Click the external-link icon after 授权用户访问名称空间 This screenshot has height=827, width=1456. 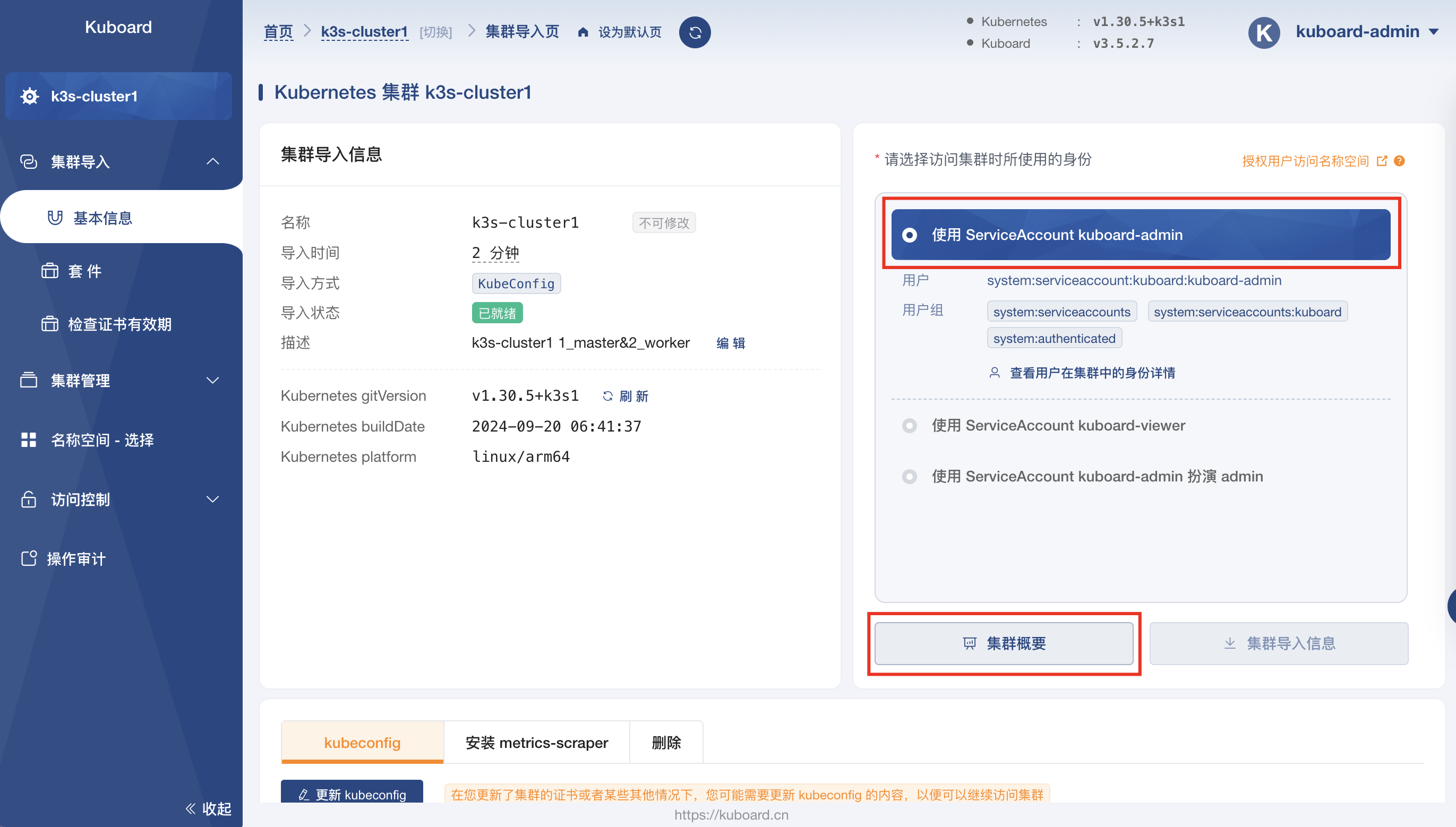pos(1382,161)
